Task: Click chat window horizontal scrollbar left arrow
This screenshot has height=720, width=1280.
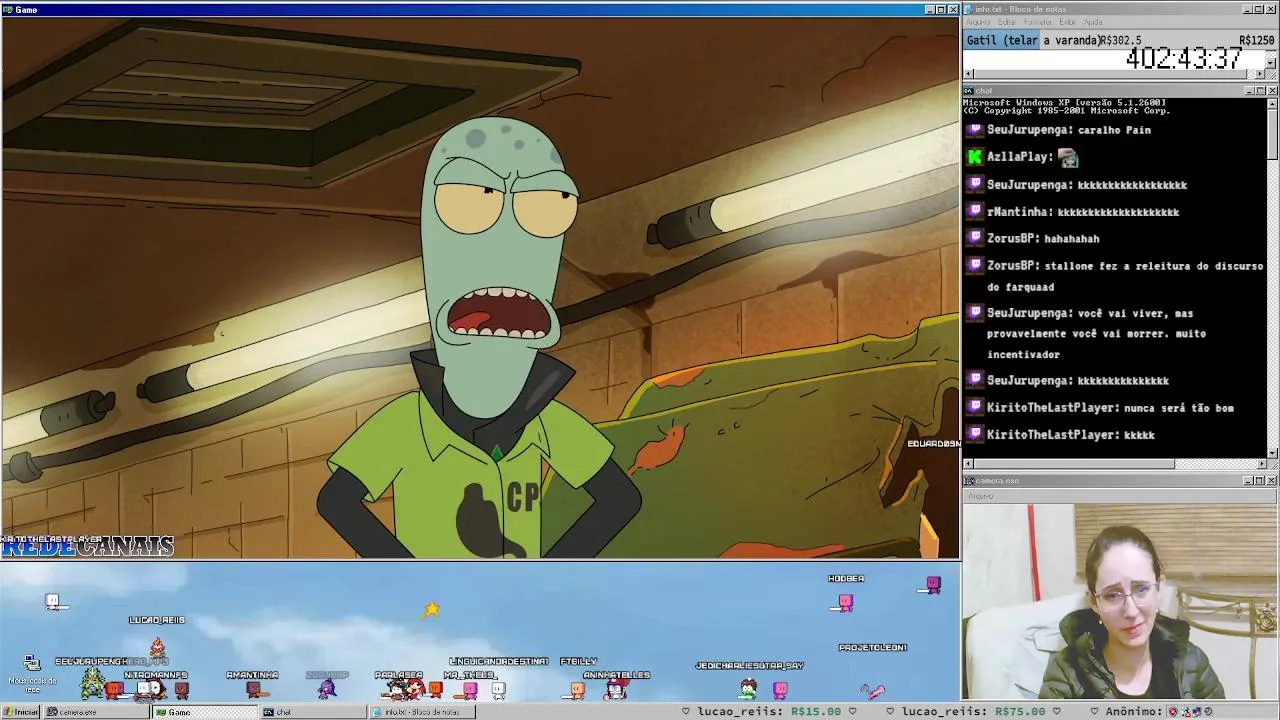Action: pyautogui.click(x=968, y=464)
